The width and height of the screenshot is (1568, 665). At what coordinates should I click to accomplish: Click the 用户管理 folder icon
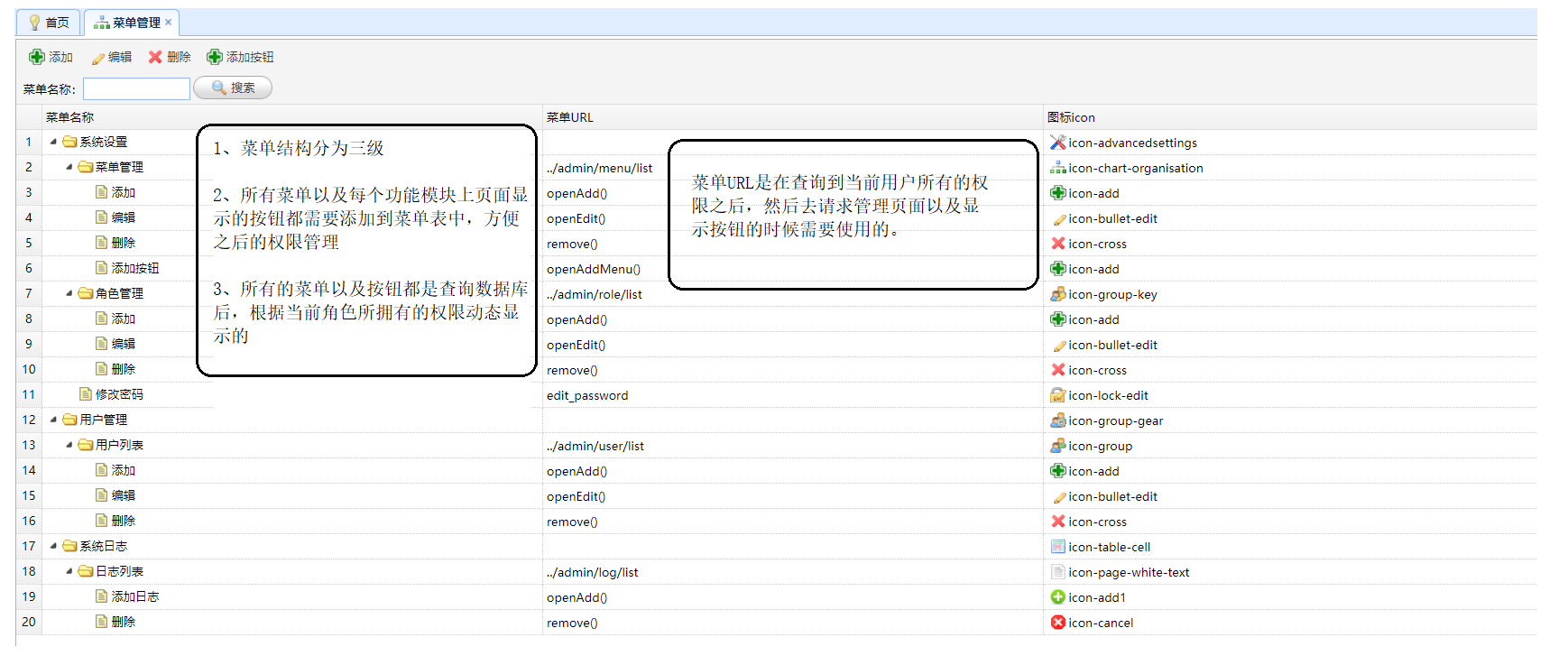coord(69,420)
